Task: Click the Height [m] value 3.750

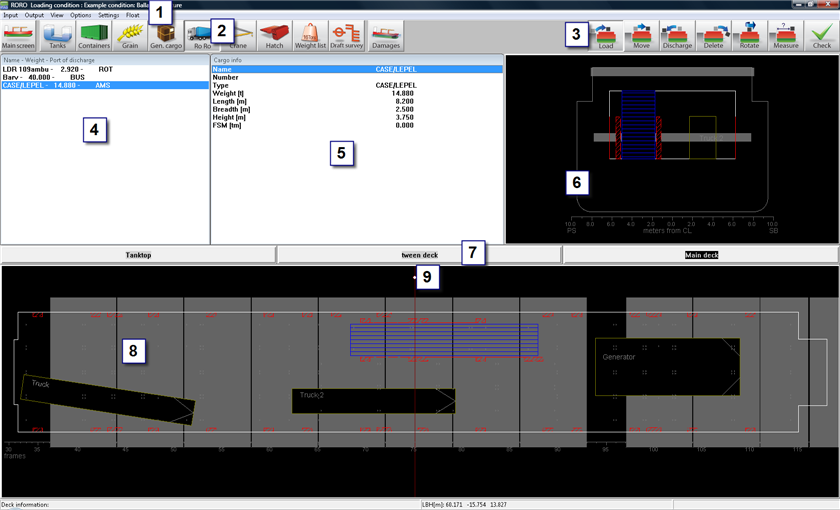Action: (404, 117)
